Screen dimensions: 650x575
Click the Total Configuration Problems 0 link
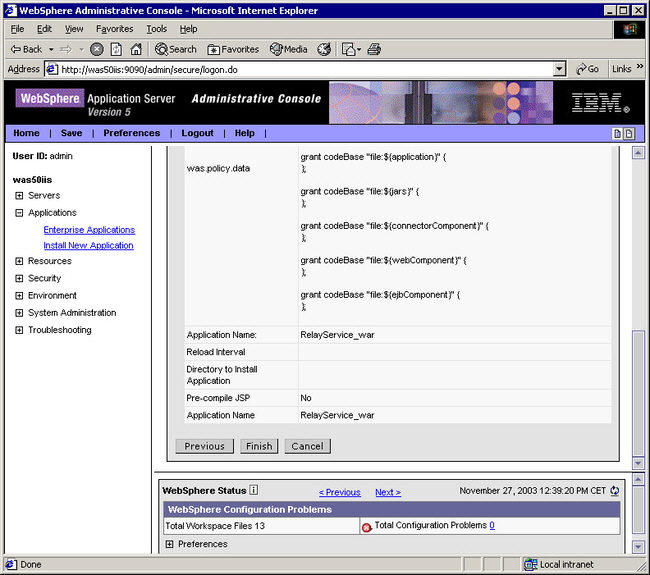(492, 525)
